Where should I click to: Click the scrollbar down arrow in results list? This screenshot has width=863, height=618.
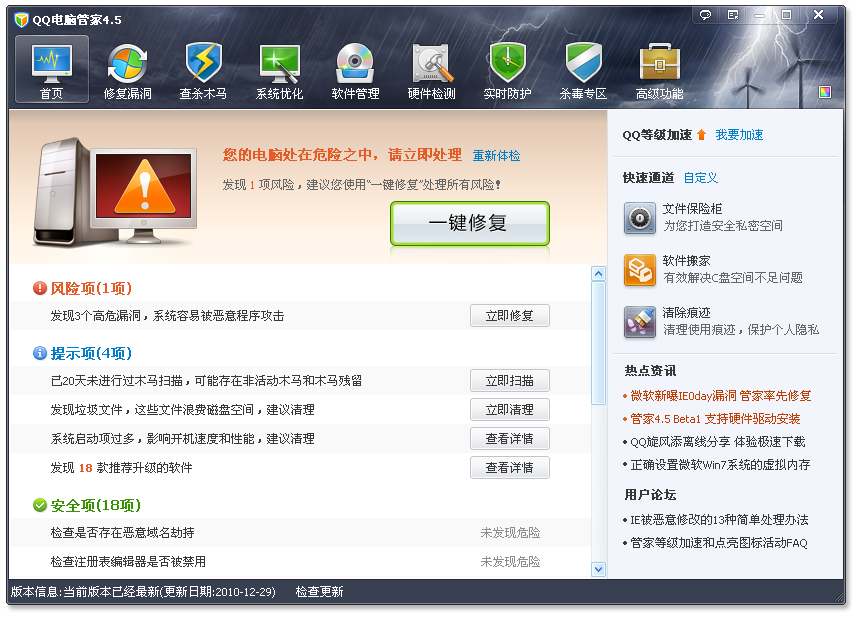[598, 569]
